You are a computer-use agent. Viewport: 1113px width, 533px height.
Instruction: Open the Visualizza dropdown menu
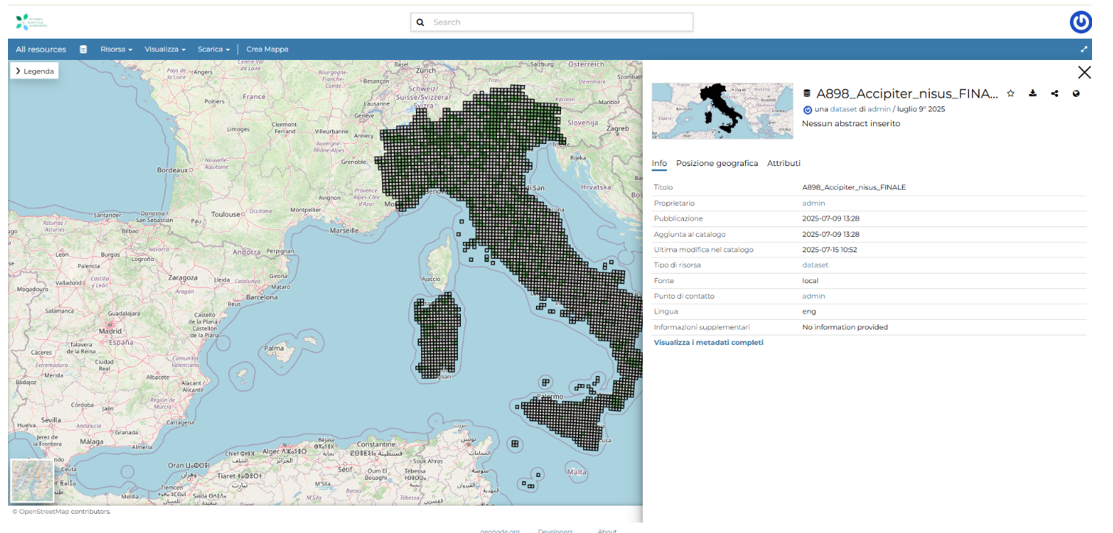(x=165, y=49)
